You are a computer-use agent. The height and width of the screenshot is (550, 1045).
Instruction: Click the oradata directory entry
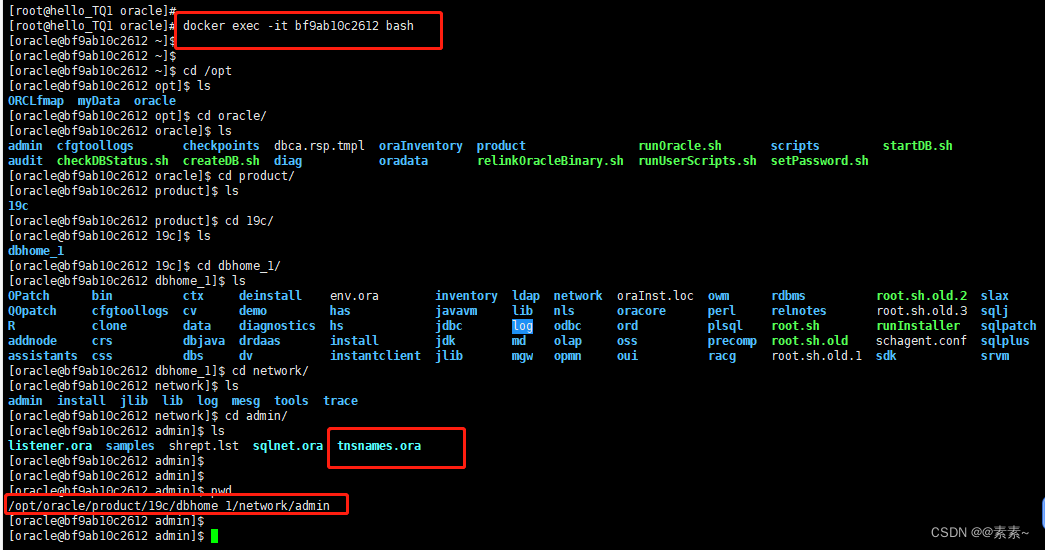pyautogui.click(x=403, y=161)
